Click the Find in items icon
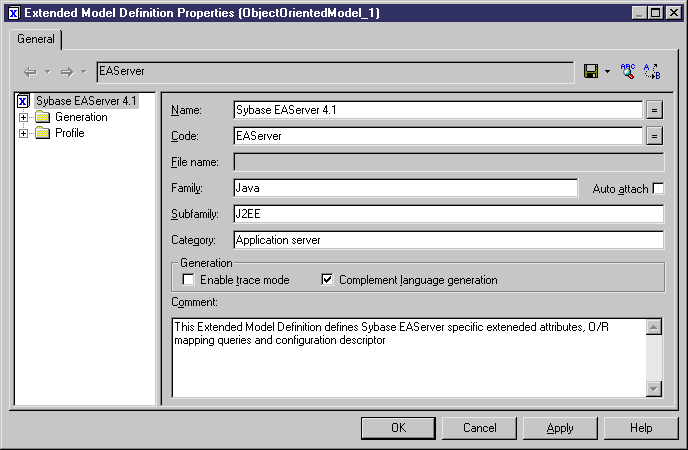Viewport: 688px width, 450px height. coord(627,71)
